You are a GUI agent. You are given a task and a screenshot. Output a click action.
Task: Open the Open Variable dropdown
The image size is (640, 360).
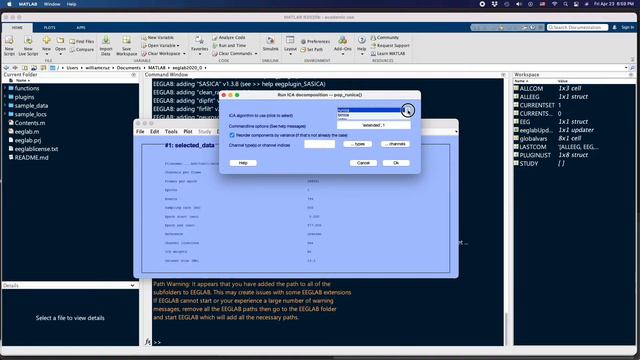tap(160, 45)
